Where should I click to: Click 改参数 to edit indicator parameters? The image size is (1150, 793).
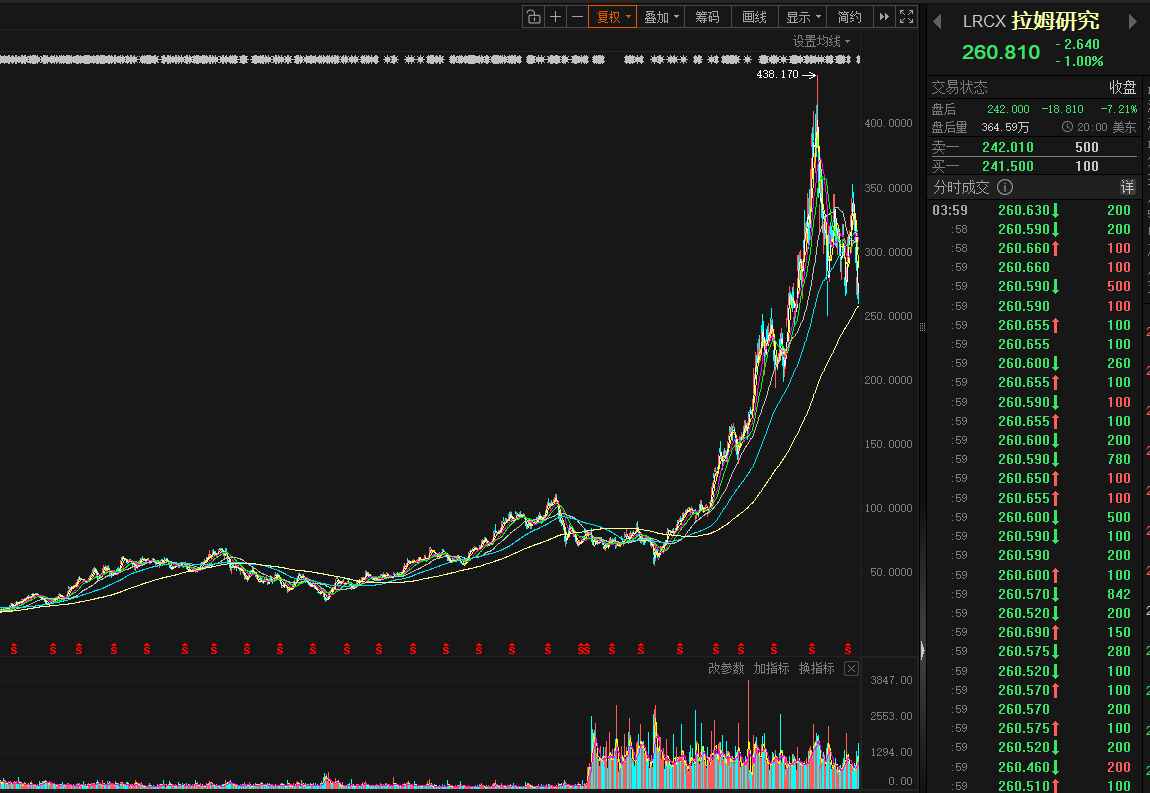(726, 668)
